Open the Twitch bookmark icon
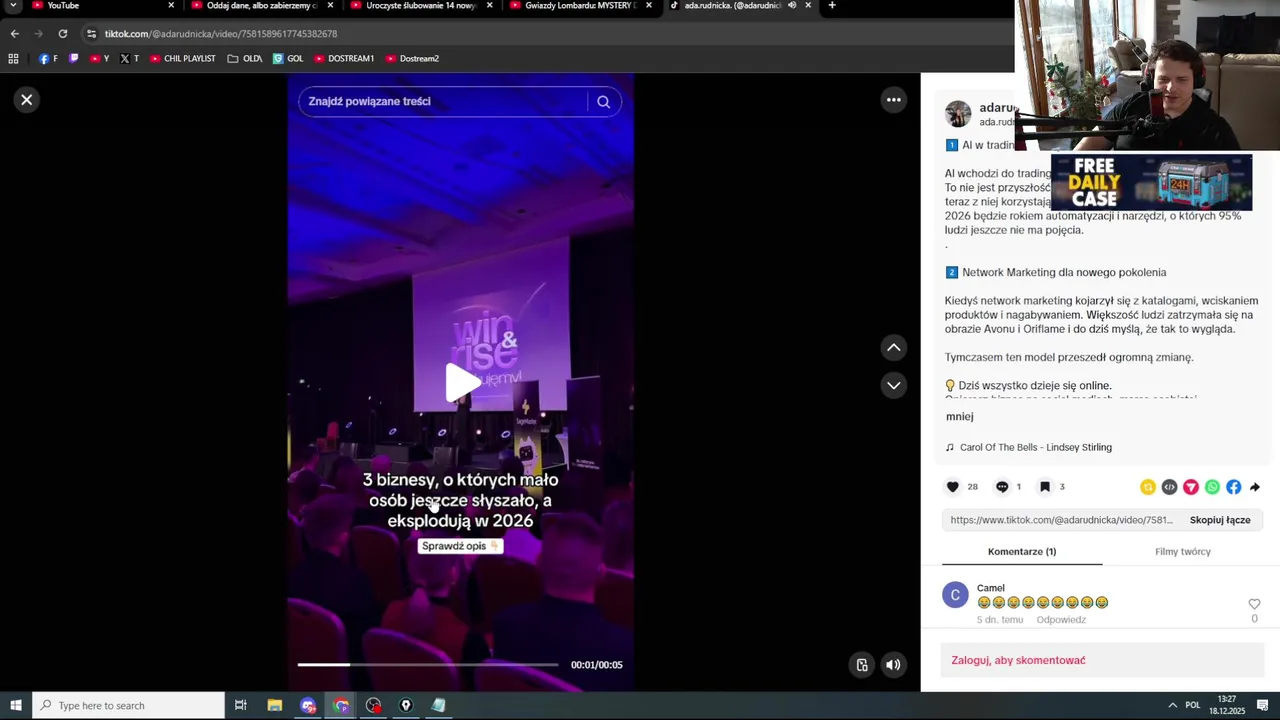The width and height of the screenshot is (1280, 720). 74,59
